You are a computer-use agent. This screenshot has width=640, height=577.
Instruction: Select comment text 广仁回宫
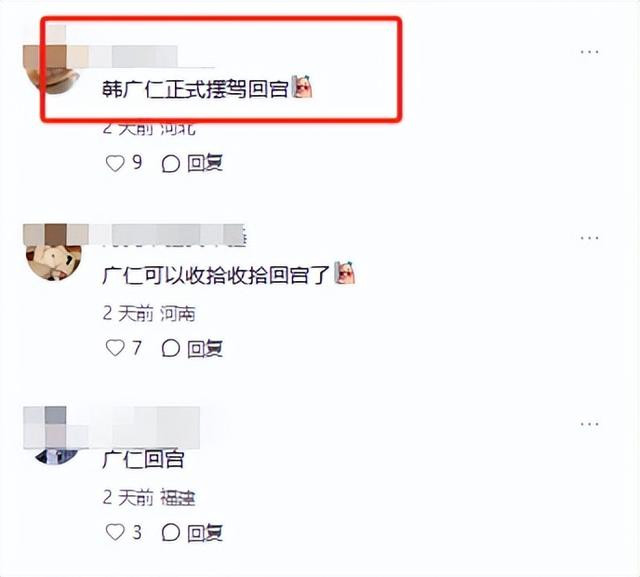point(143,460)
